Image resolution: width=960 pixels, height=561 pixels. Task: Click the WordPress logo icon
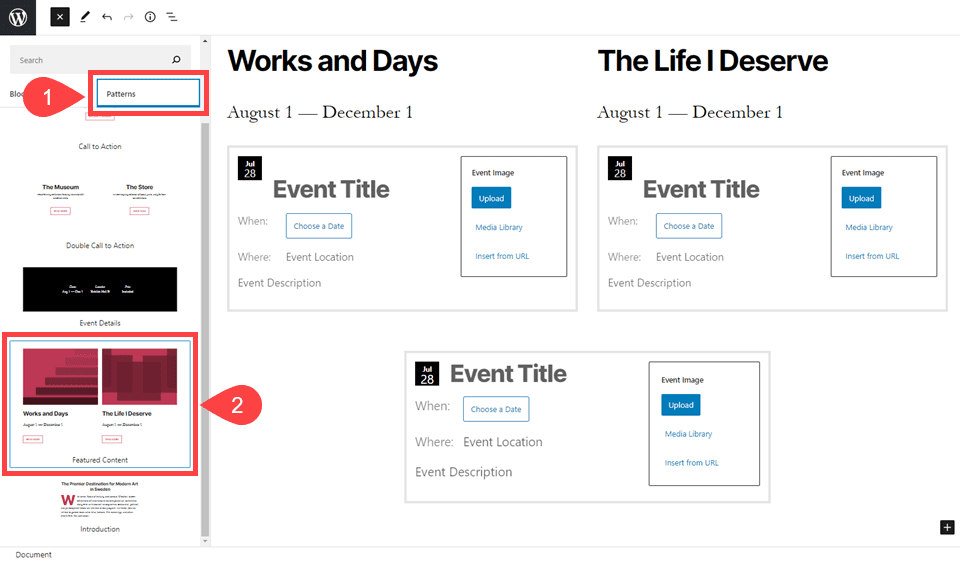click(18, 17)
